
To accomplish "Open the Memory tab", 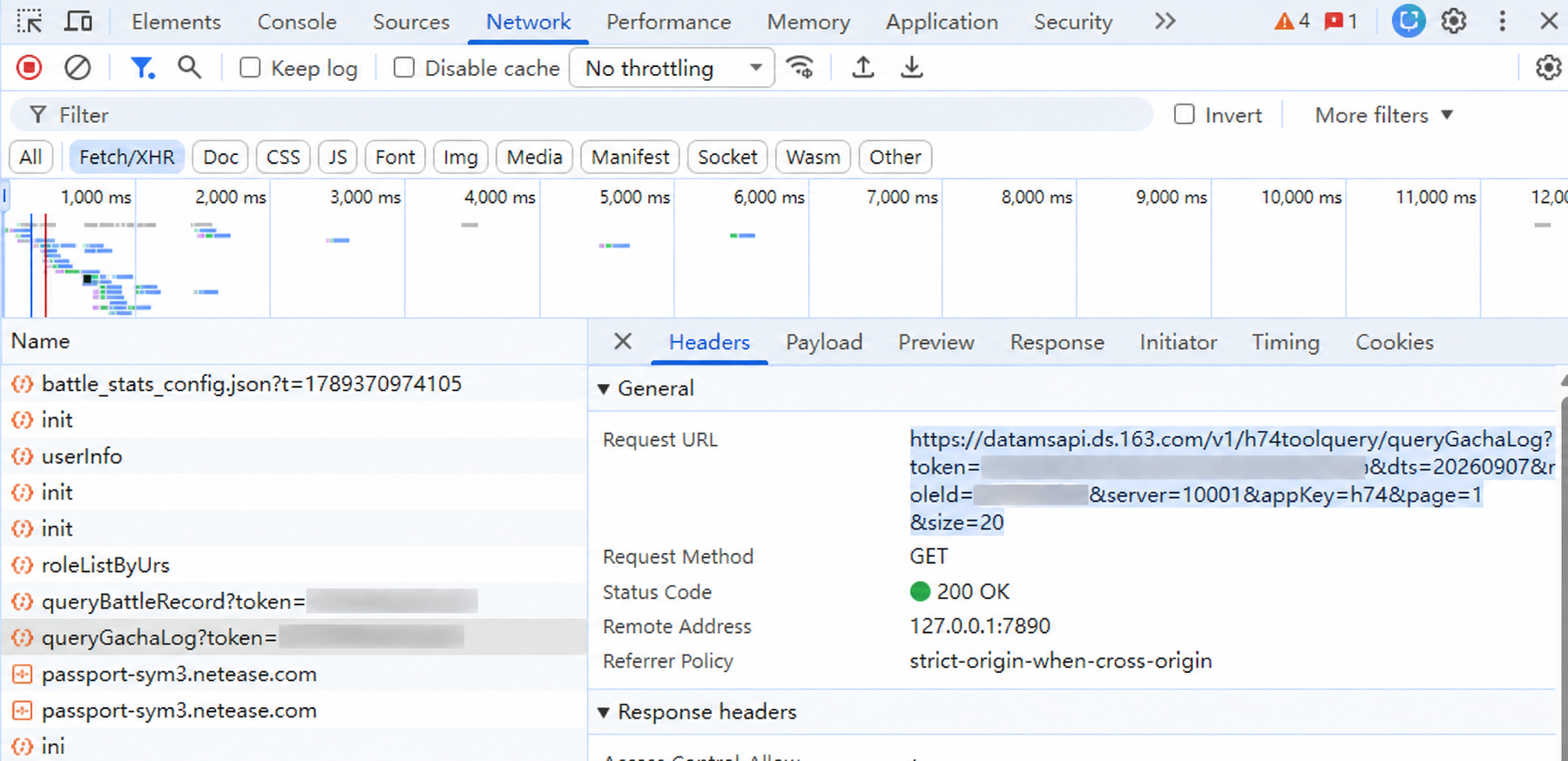I will [808, 22].
